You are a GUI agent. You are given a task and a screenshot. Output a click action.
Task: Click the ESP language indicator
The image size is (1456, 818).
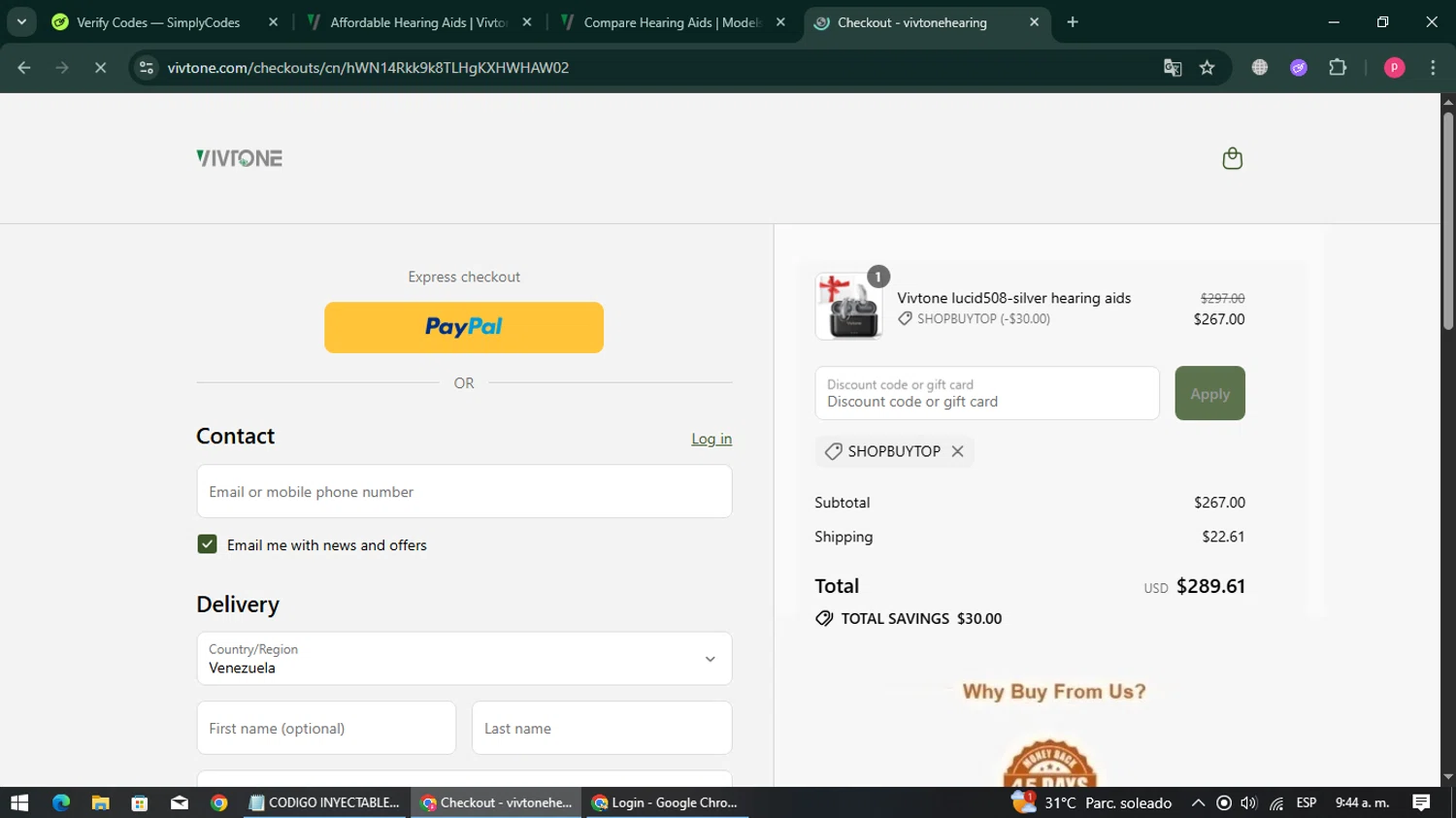pyautogui.click(x=1307, y=802)
